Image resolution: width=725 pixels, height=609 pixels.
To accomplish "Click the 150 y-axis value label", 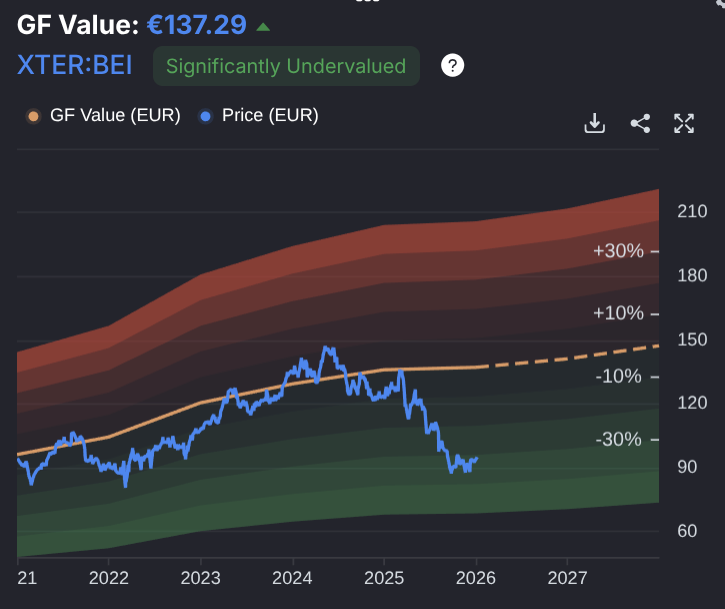I will (692, 339).
